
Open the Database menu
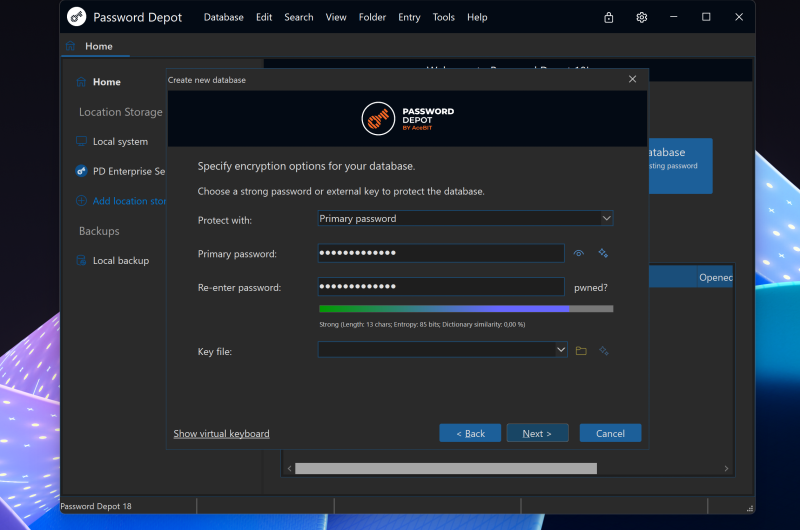223,17
